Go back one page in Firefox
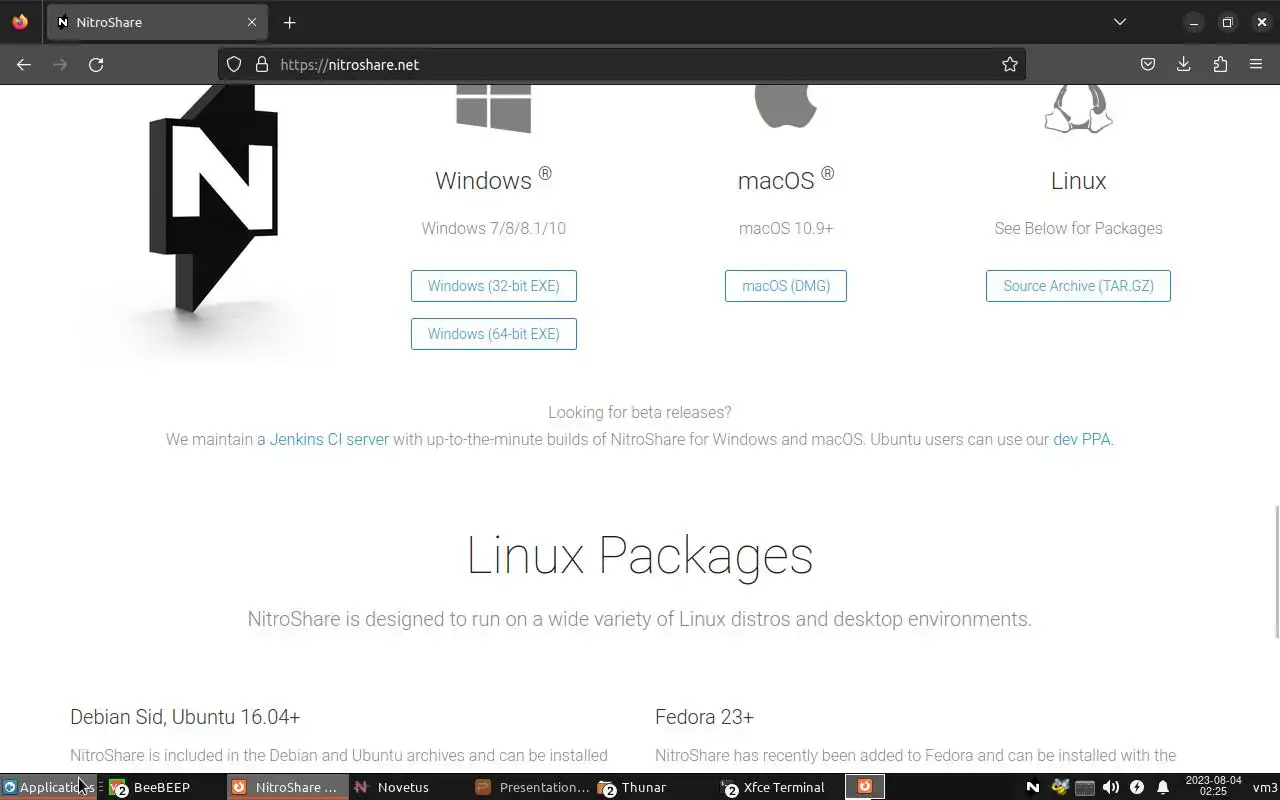 [x=24, y=64]
